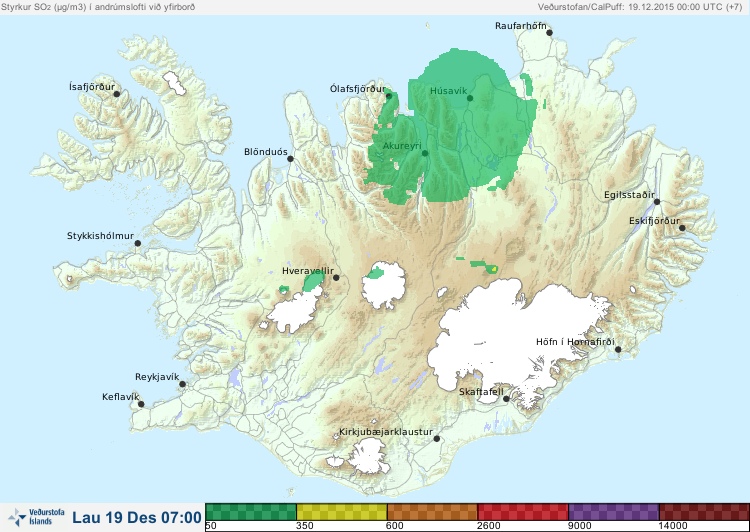This screenshot has height=532, width=750.
Task: Click the purple 9000 legend color band
Action: point(614,512)
